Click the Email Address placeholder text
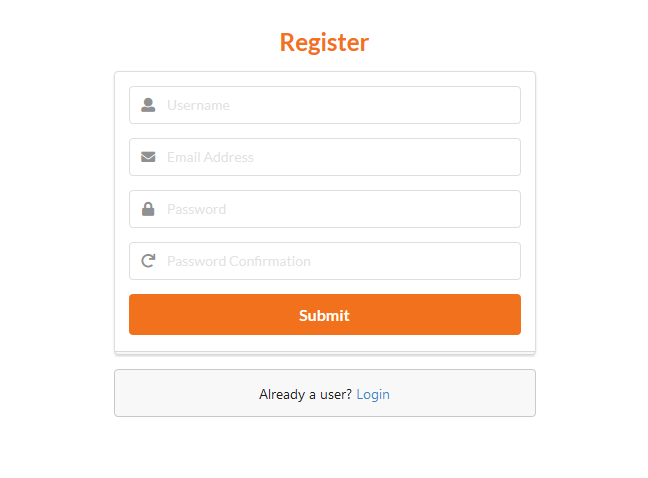 (210, 157)
